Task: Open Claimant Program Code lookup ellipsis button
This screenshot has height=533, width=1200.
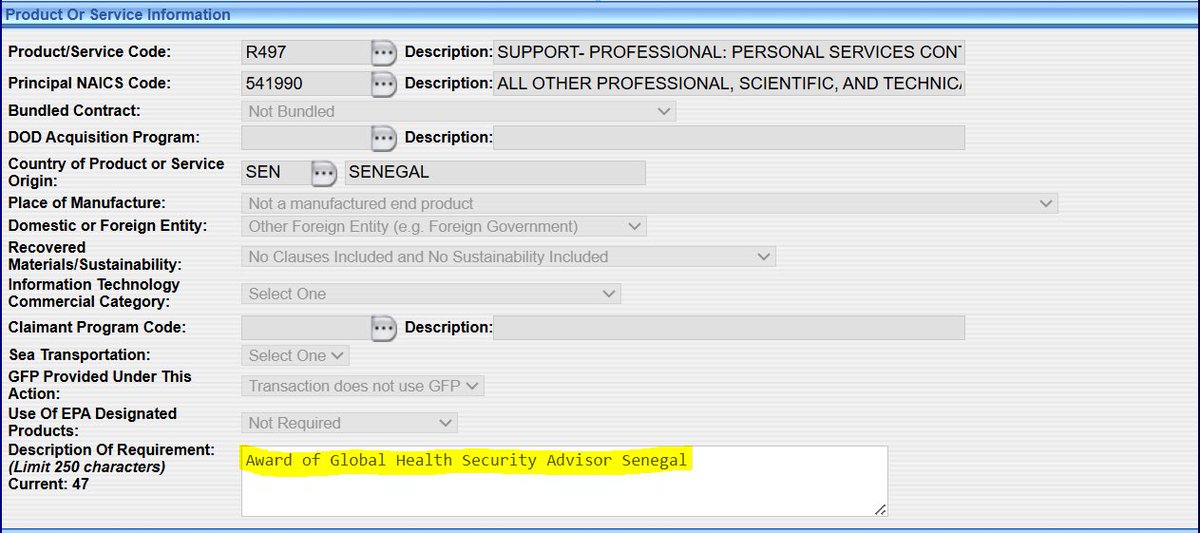Action: [384, 327]
